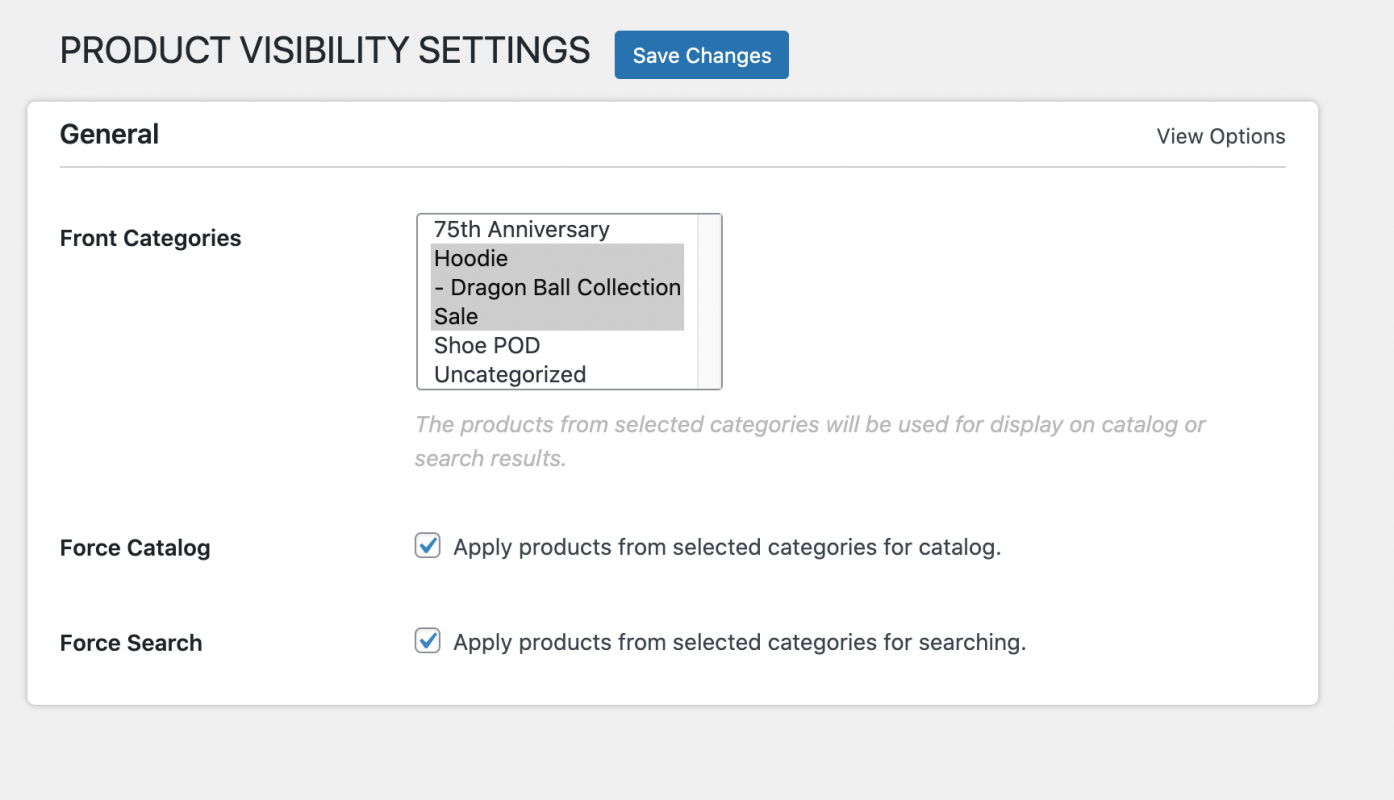Uncheck the Force Catalog checkbox
1394x800 pixels.
428,546
